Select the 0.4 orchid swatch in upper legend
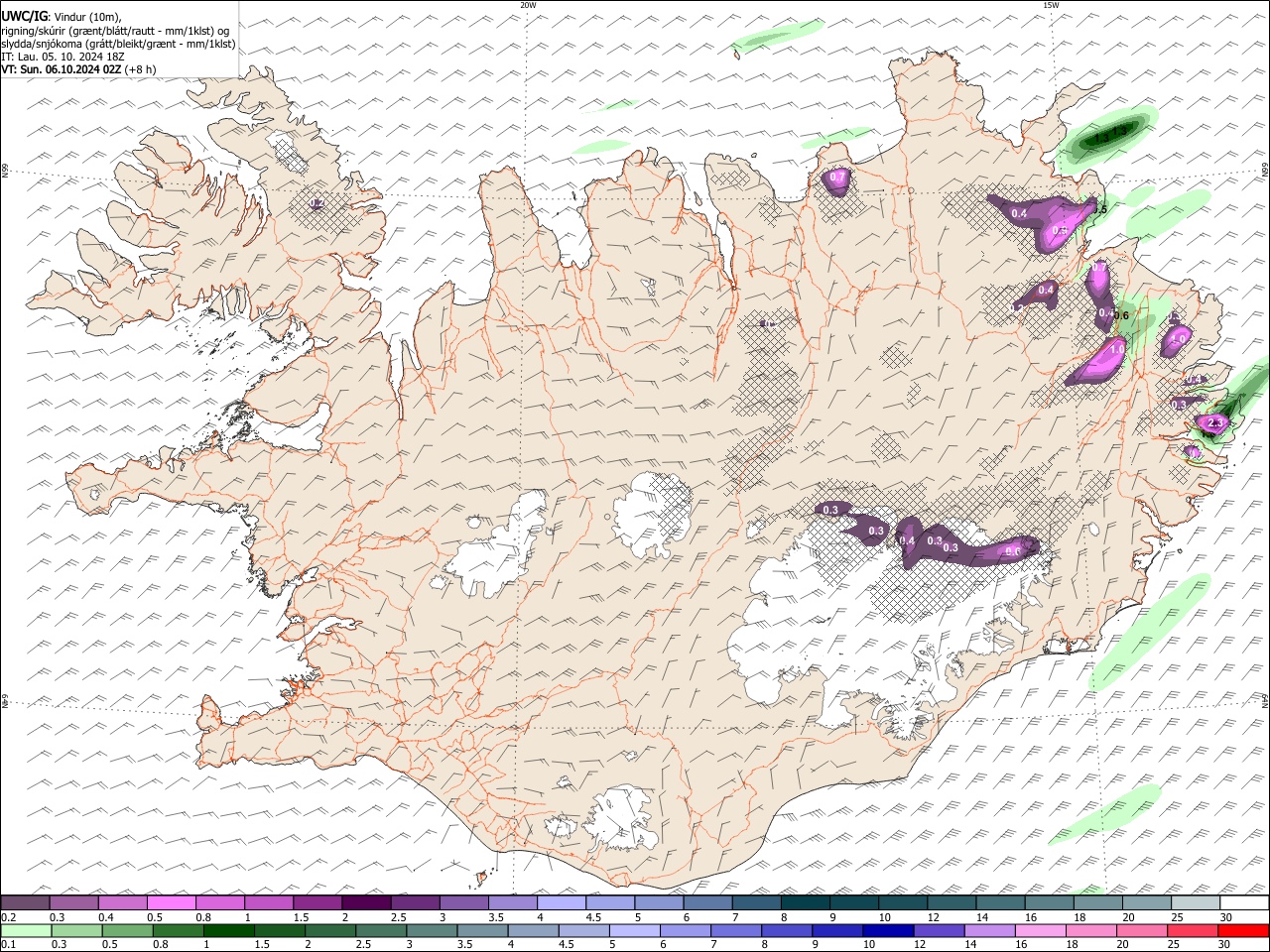1270x952 pixels. pyautogui.click(x=122, y=902)
